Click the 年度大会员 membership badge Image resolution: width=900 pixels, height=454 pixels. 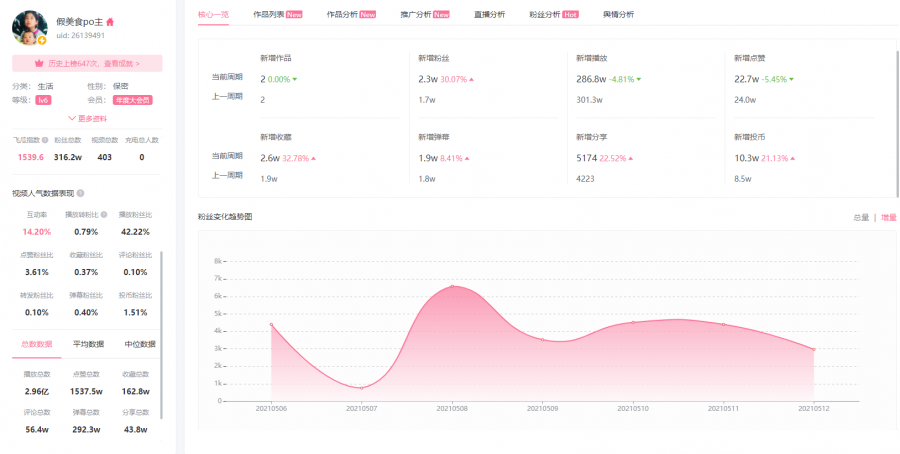133,100
